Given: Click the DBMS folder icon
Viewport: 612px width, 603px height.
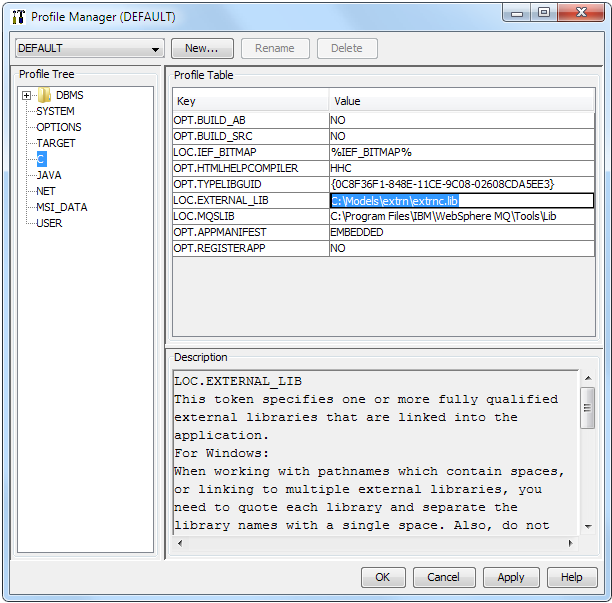Looking at the screenshot, I should [x=44, y=95].
